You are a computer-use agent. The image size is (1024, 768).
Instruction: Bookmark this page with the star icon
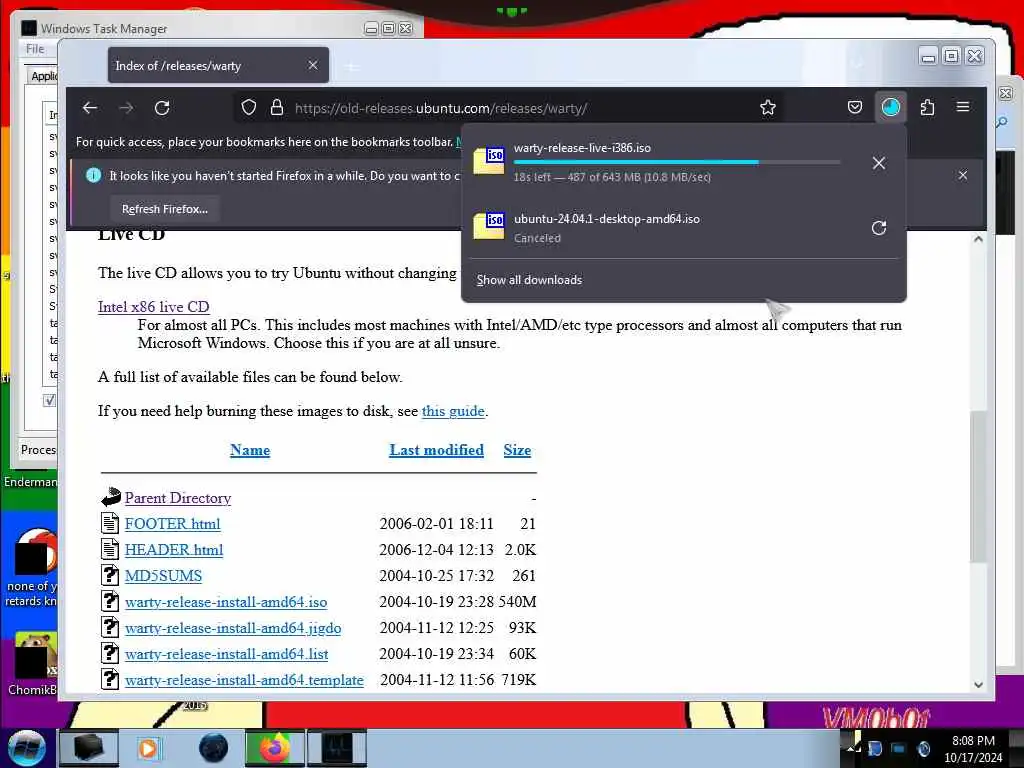click(x=768, y=108)
